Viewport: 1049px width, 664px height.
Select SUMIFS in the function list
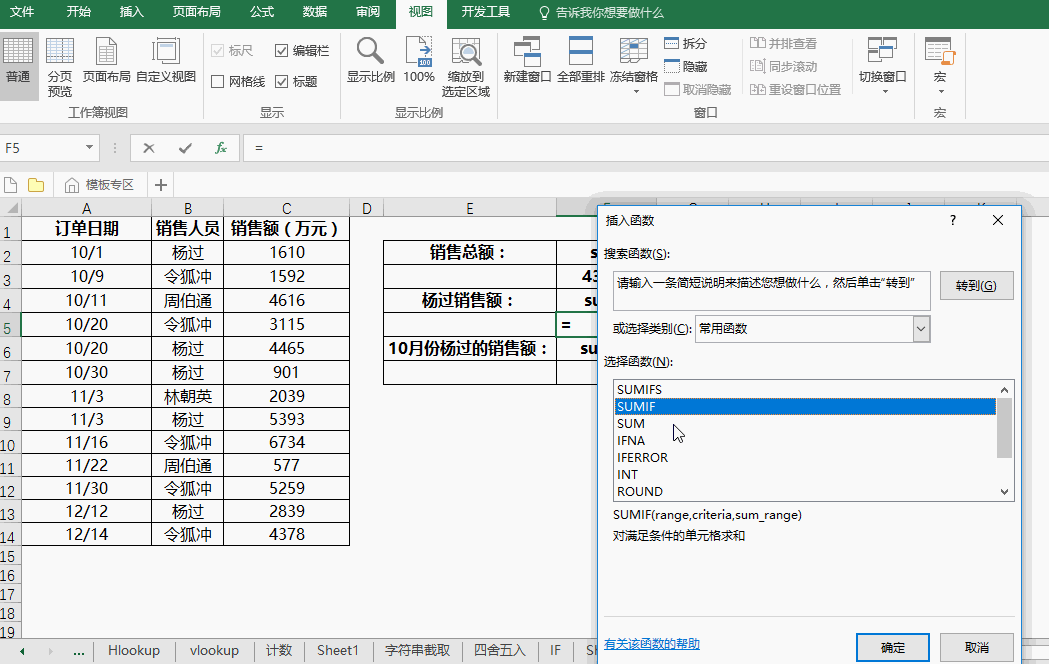(x=640, y=389)
